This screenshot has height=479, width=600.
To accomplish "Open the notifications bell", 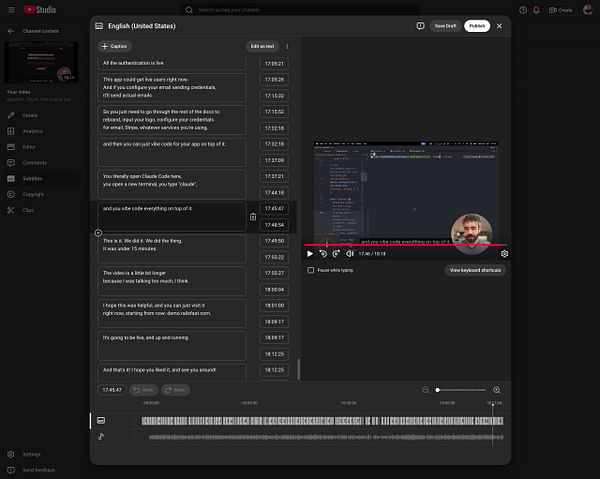I will 536,10.
